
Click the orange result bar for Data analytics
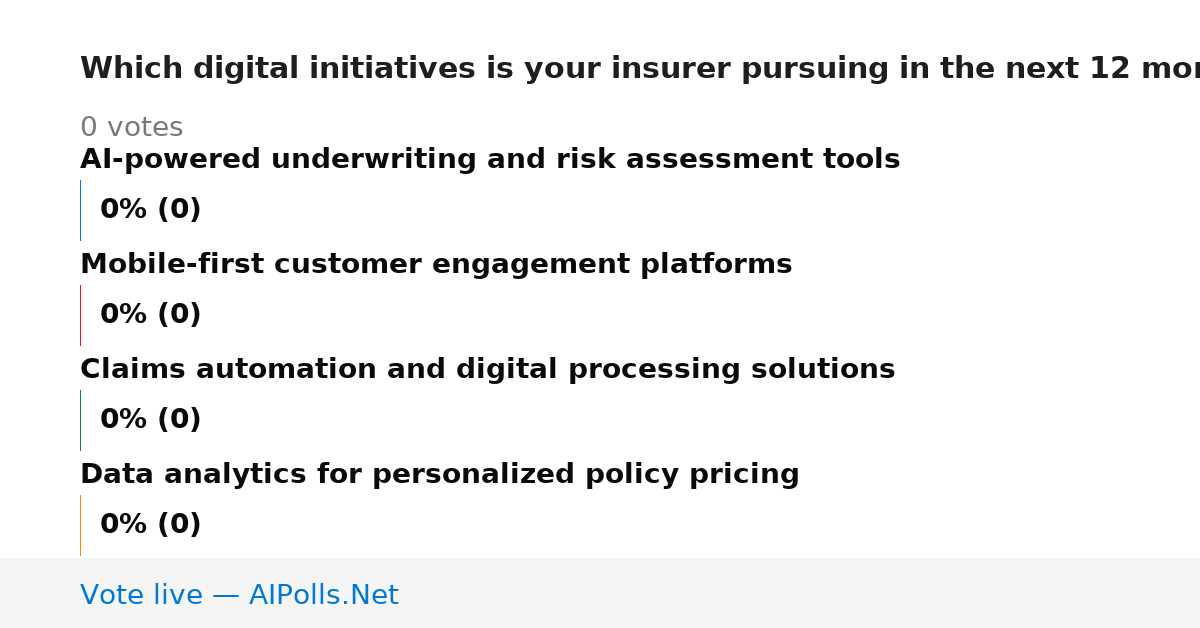80,525
